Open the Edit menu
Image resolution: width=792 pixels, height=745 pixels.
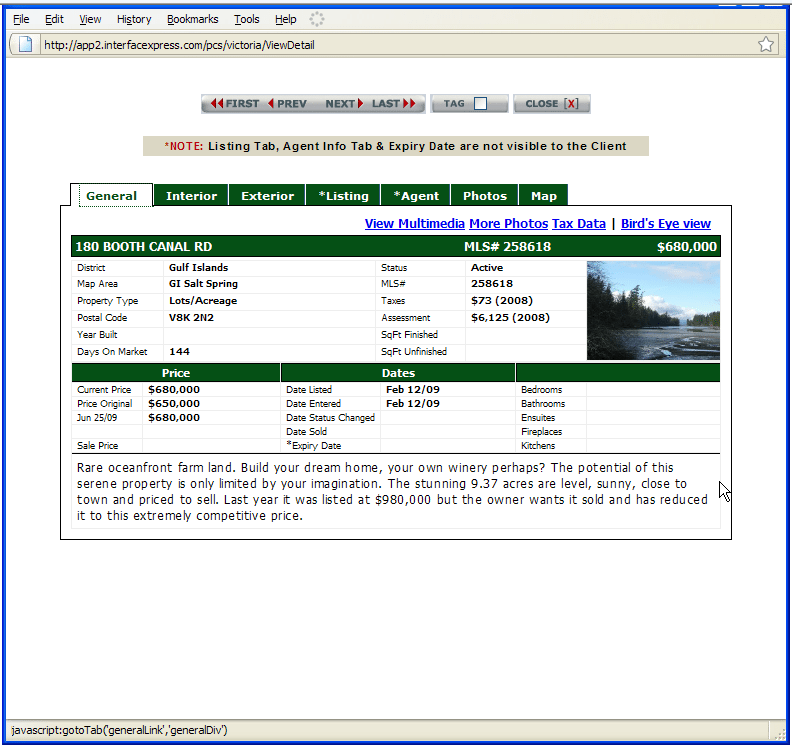tap(54, 19)
